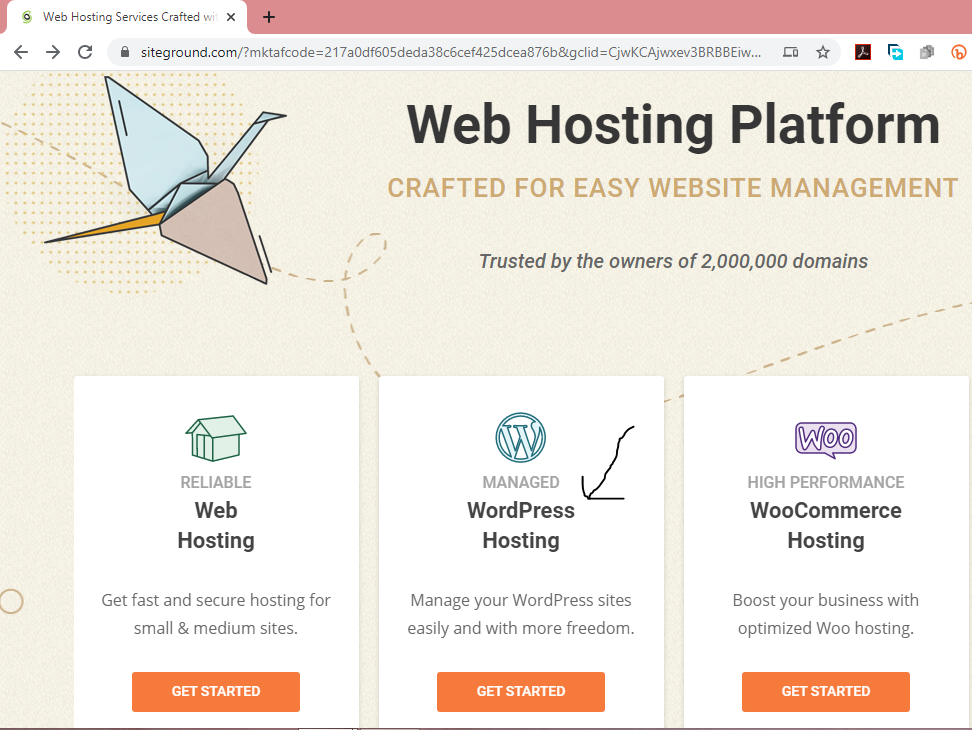Open the cast/device icon in address bar

click(790, 52)
